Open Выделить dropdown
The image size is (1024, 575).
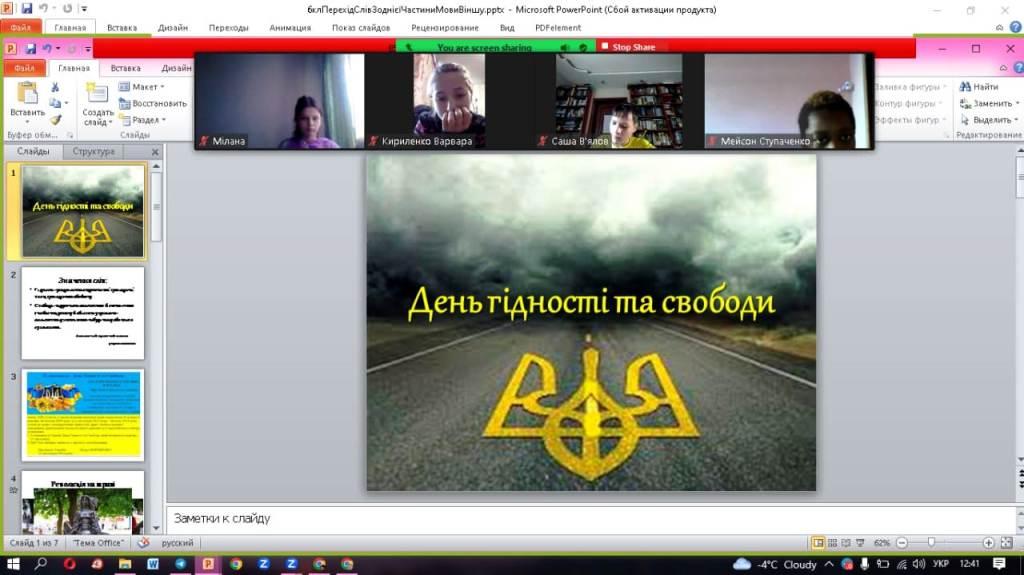(x=989, y=120)
